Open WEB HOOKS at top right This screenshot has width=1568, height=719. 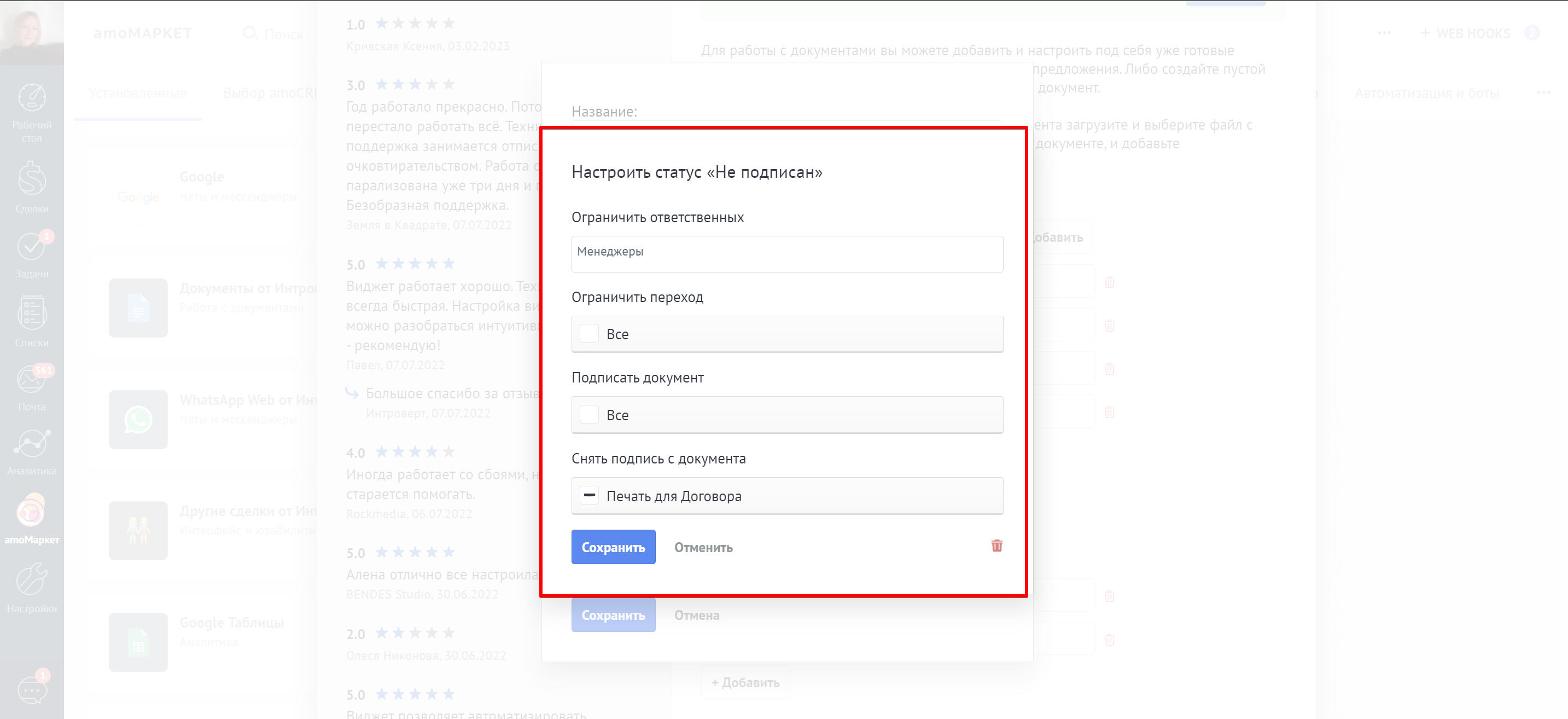1465,33
